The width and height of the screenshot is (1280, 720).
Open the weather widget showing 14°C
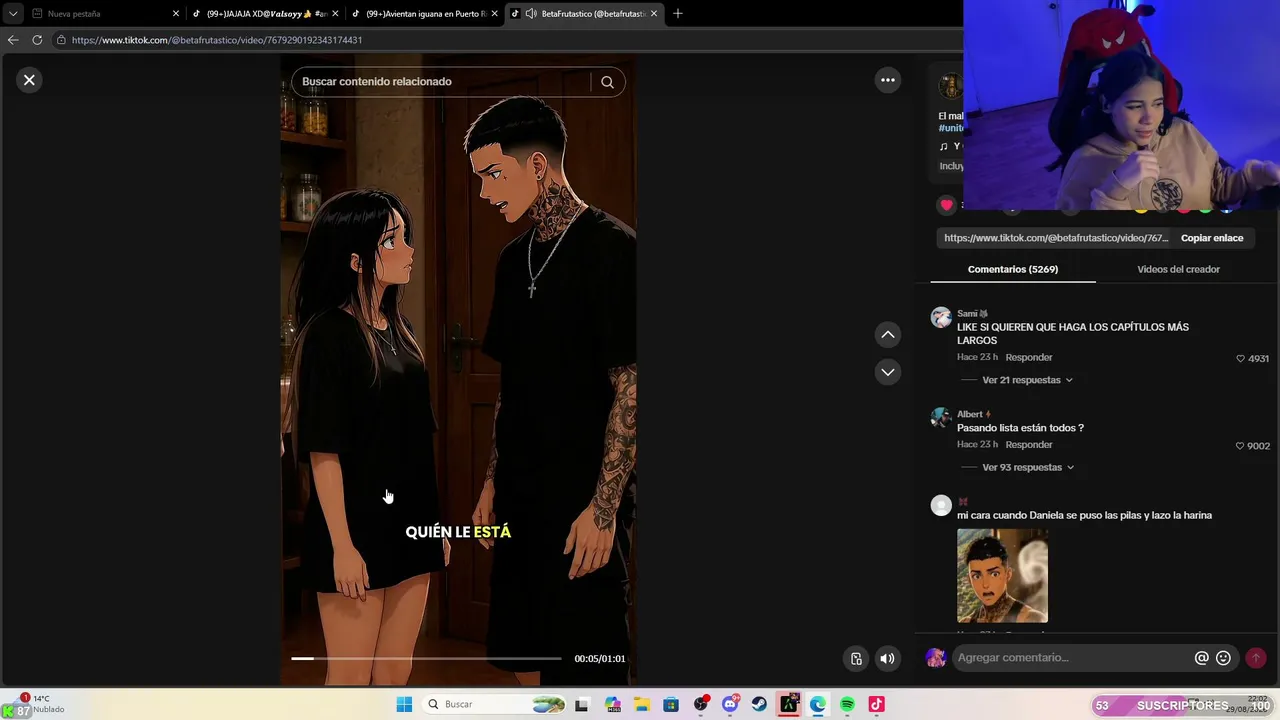[40, 704]
